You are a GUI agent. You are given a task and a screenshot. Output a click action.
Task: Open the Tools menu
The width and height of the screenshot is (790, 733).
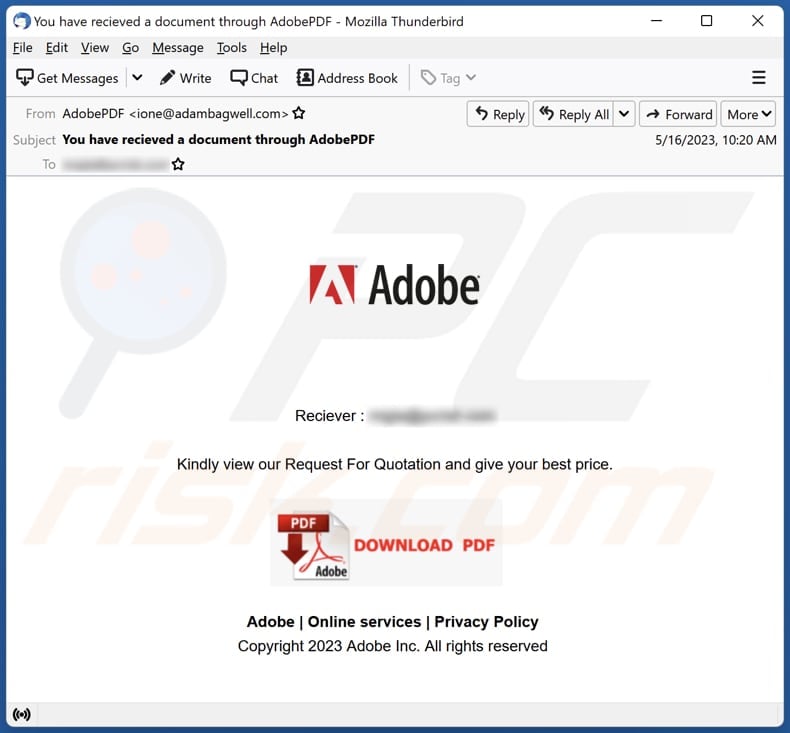pos(232,48)
